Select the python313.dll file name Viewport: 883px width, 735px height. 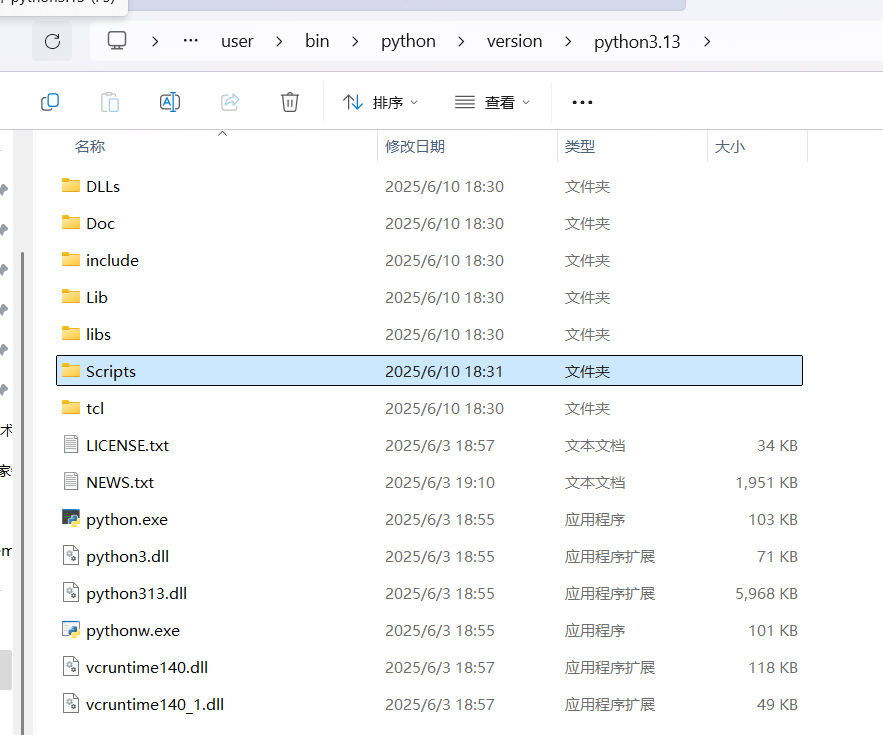136,593
